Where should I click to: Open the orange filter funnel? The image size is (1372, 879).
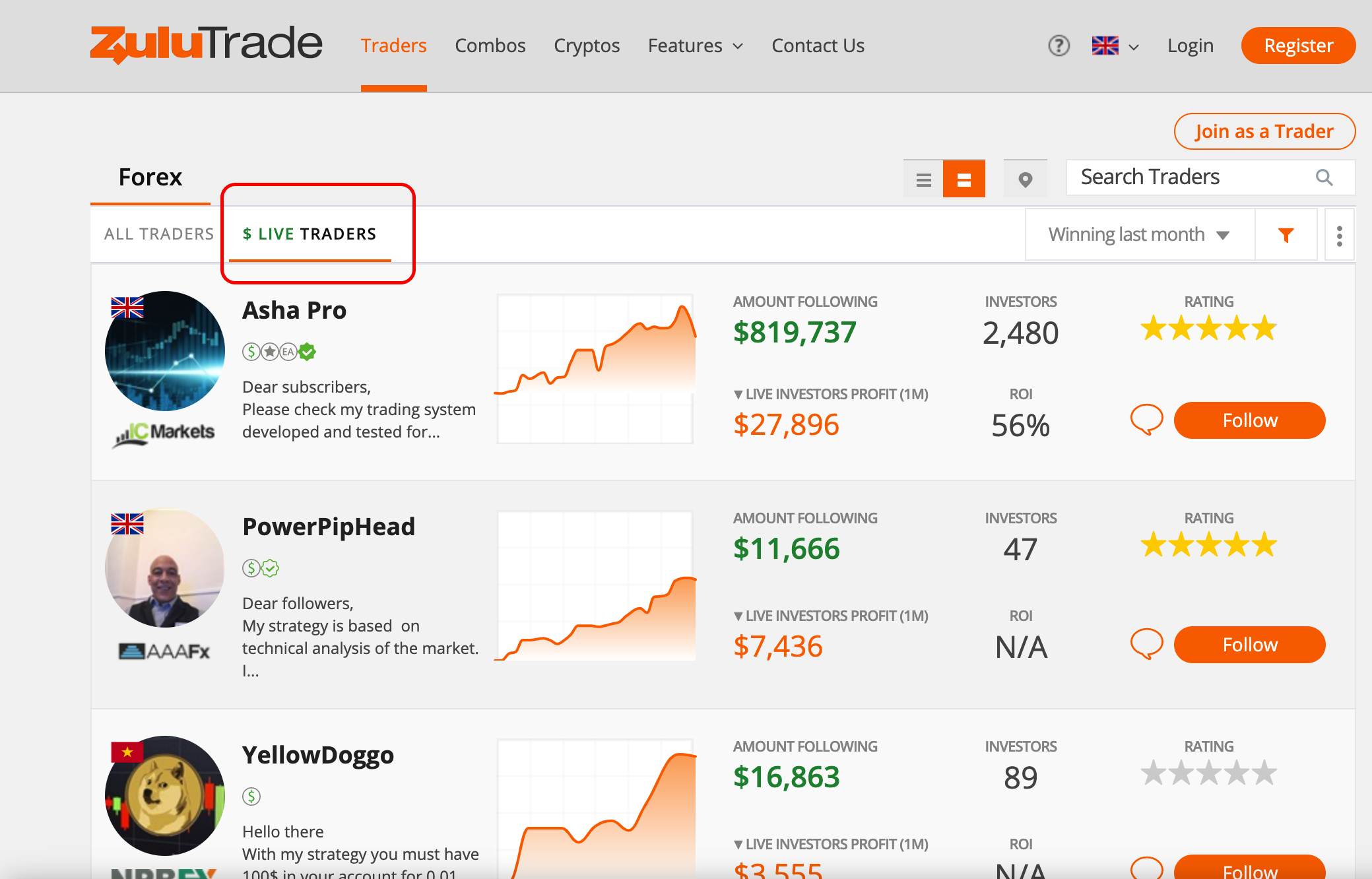(x=1286, y=235)
